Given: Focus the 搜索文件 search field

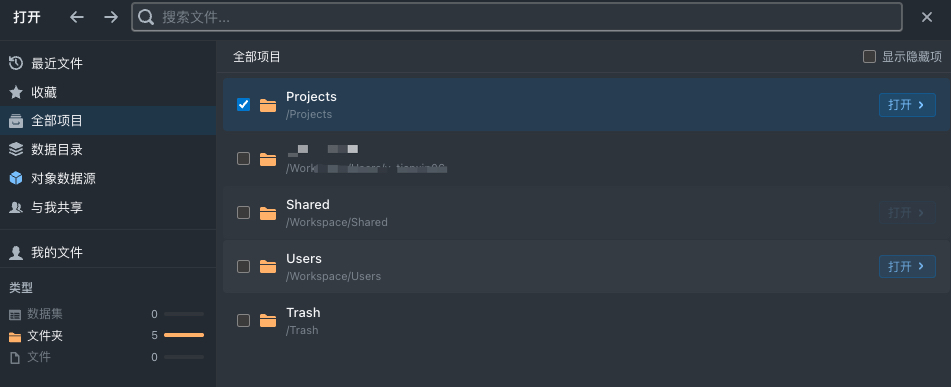Looking at the screenshot, I should (x=517, y=18).
